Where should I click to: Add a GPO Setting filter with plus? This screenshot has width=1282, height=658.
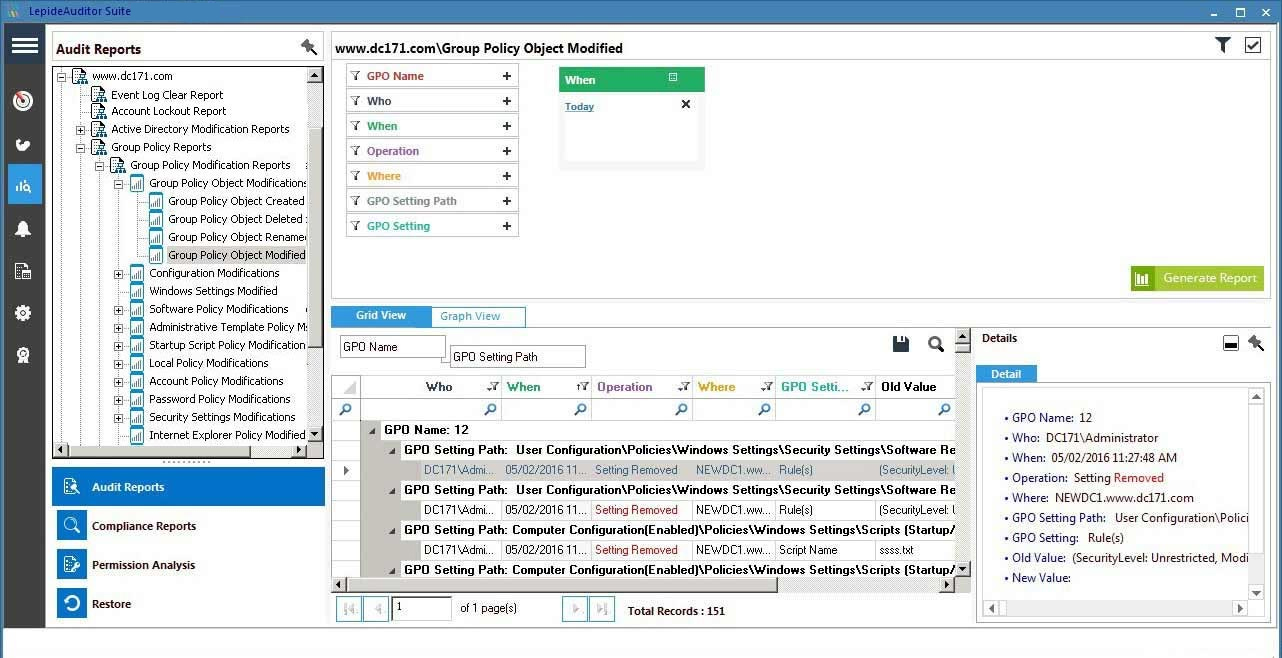507,226
